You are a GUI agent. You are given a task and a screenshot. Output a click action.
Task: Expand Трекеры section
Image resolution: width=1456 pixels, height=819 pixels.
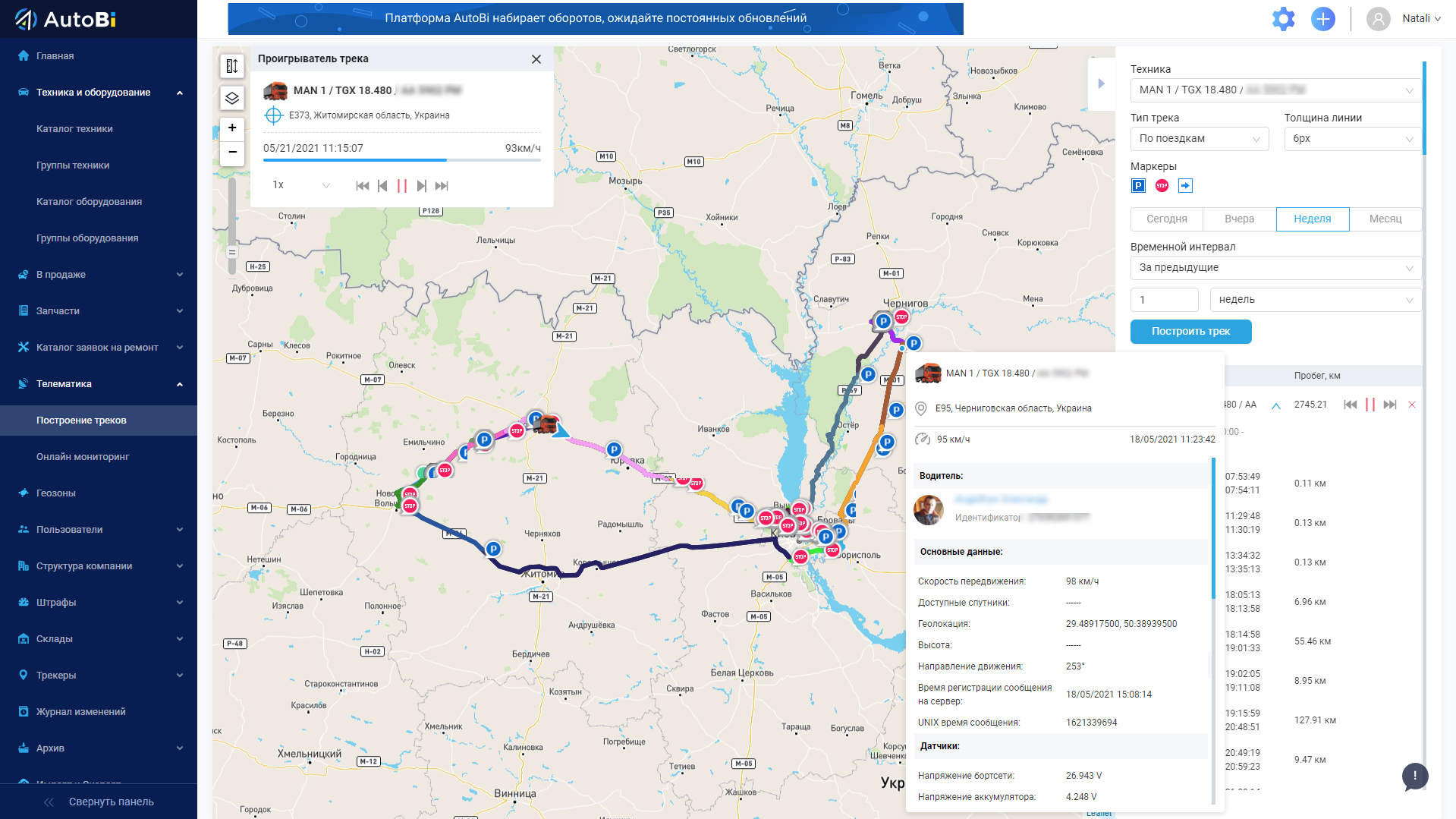tap(99, 676)
